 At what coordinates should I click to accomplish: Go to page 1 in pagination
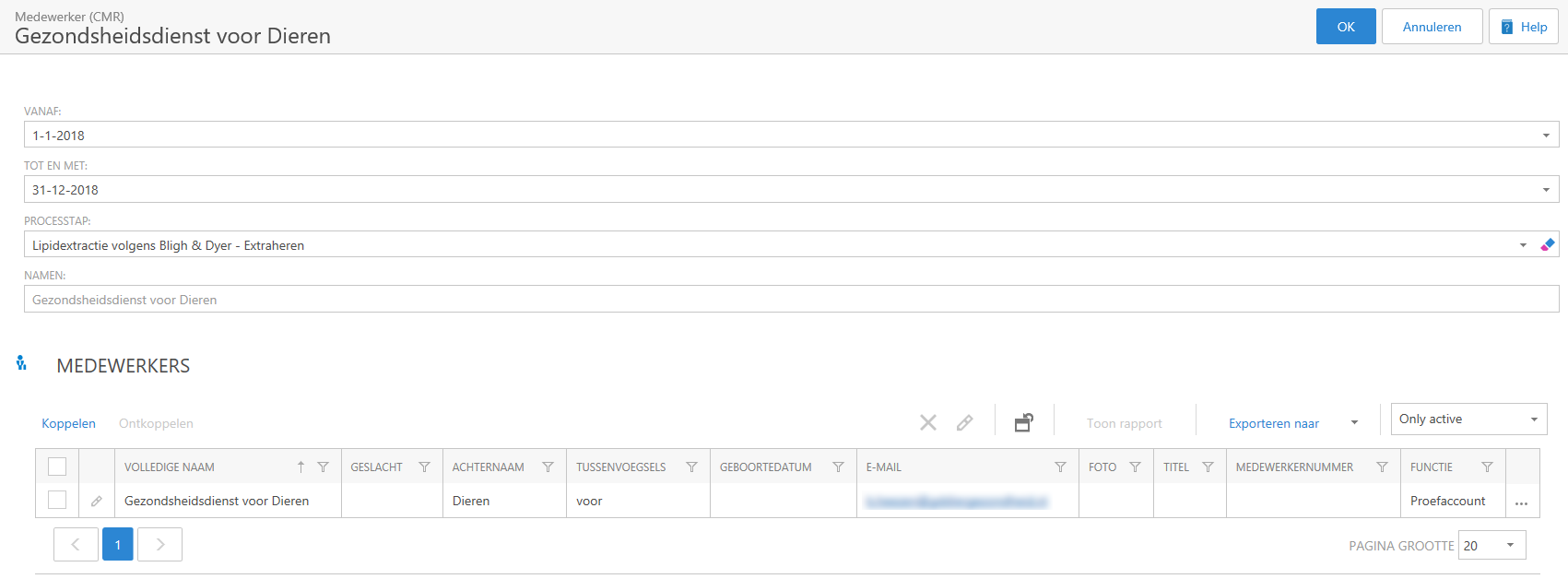click(x=118, y=545)
